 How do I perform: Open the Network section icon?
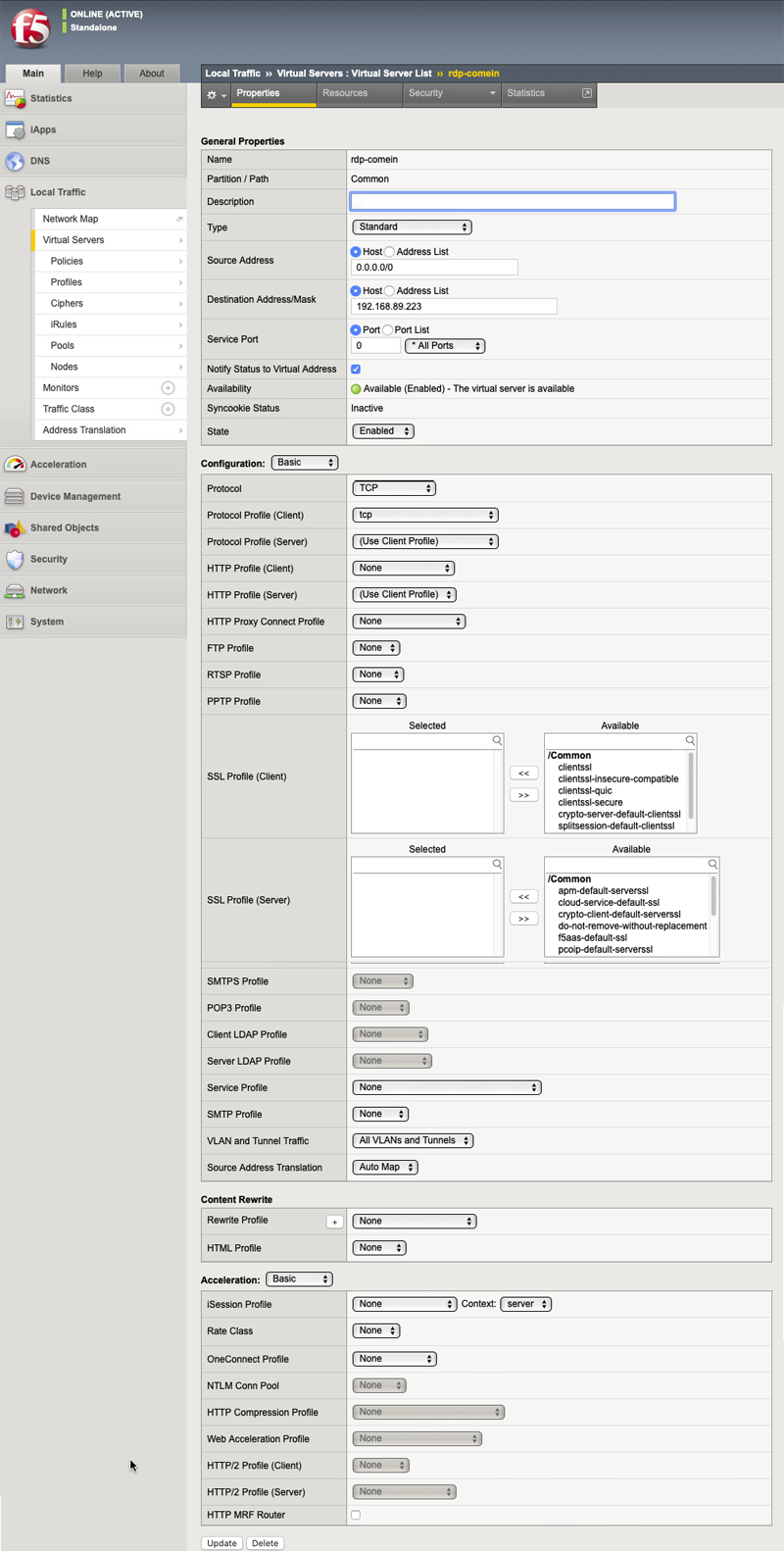point(15,590)
